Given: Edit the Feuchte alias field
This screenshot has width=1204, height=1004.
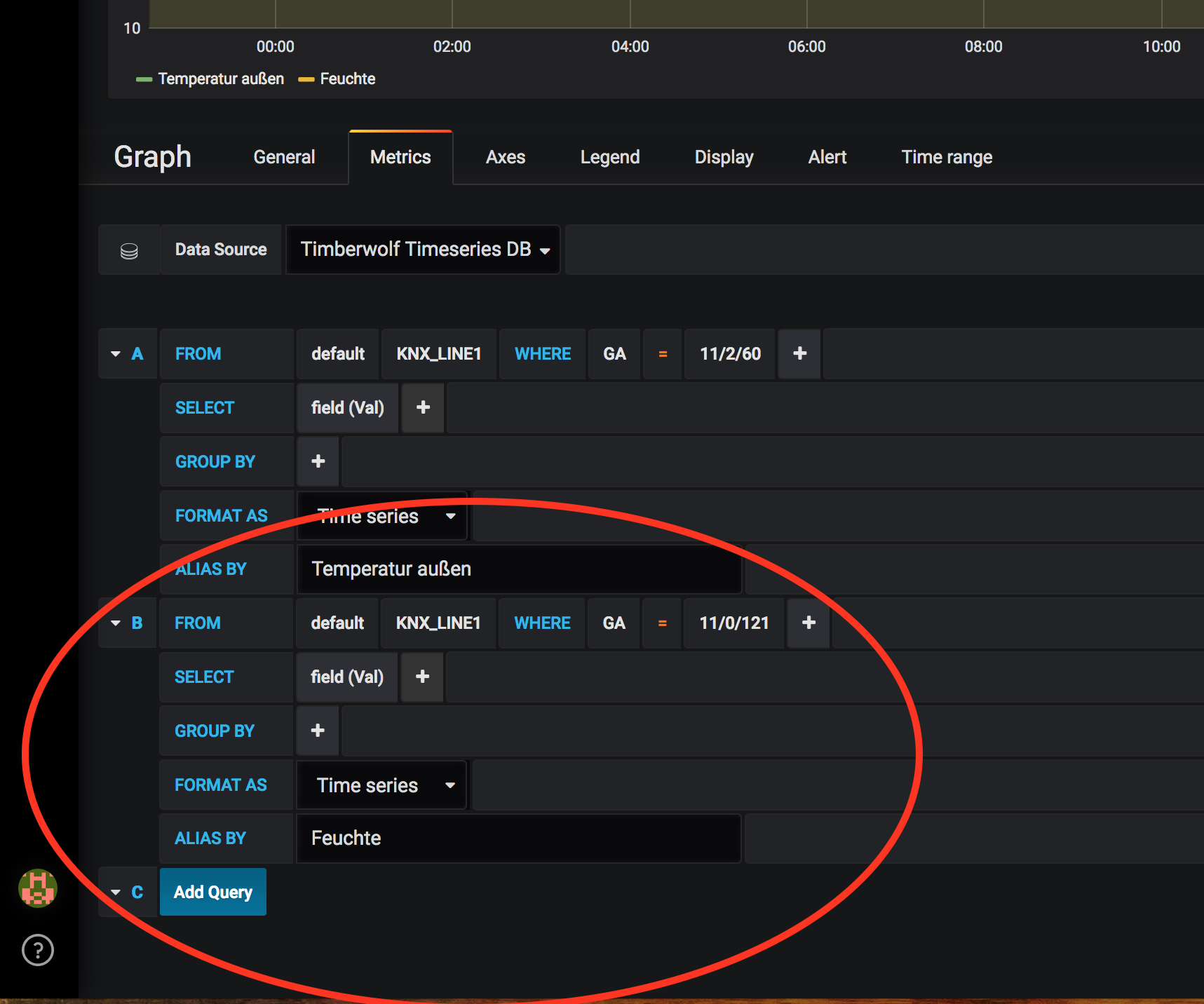Looking at the screenshot, I should tap(518, 838).
